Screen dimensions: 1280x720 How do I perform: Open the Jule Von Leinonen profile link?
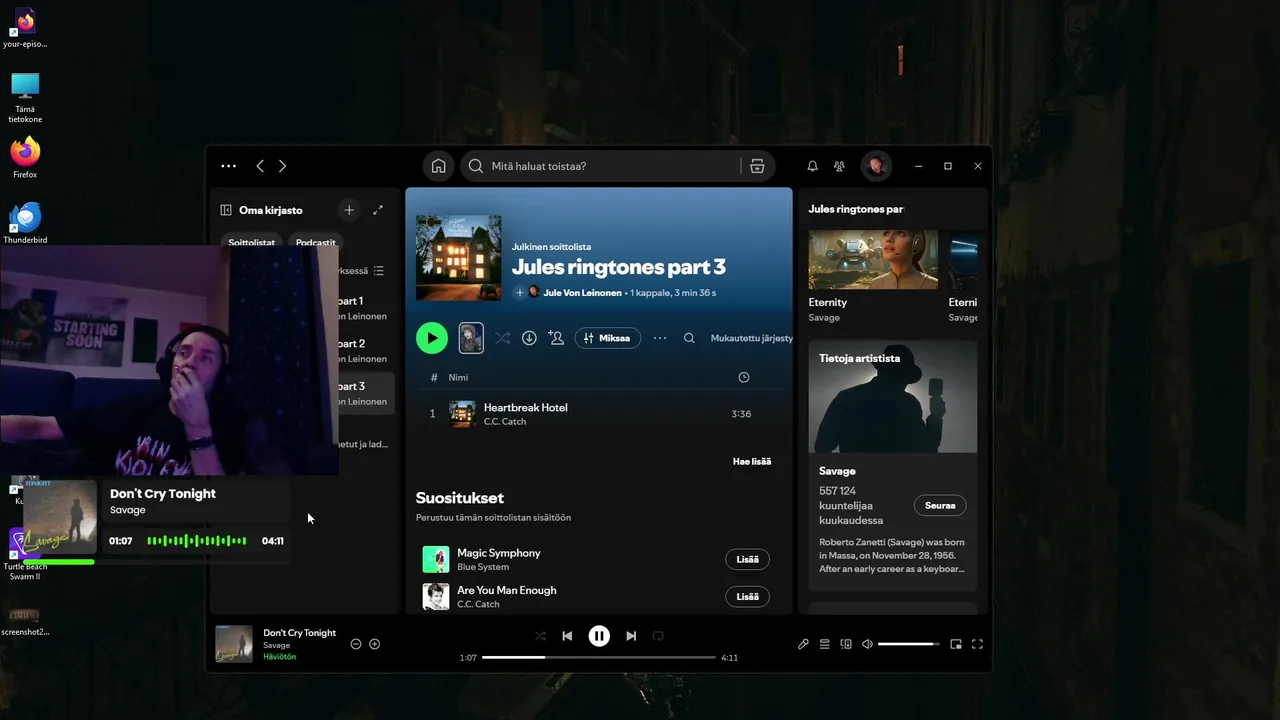point(582,293)
